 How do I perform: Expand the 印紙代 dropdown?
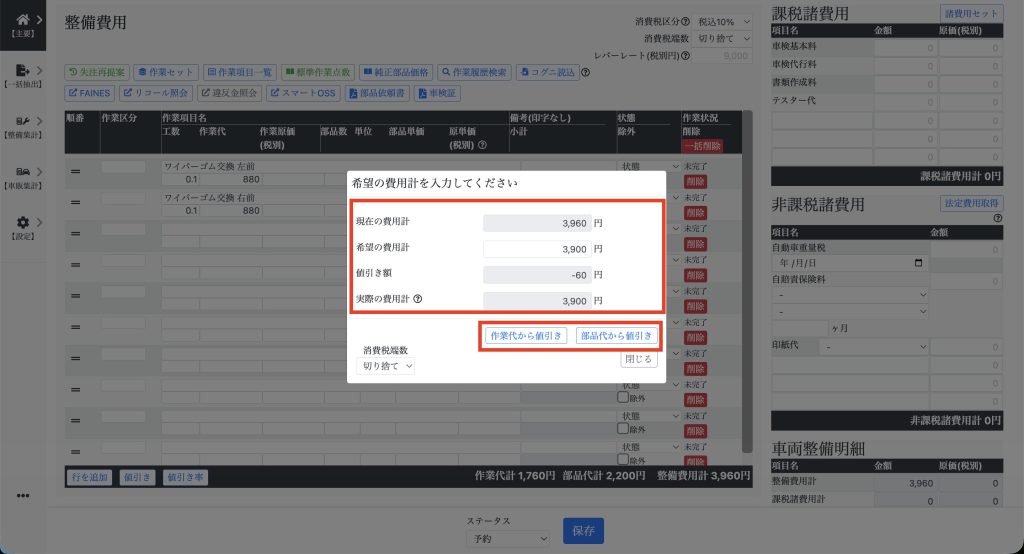(873, 347)
